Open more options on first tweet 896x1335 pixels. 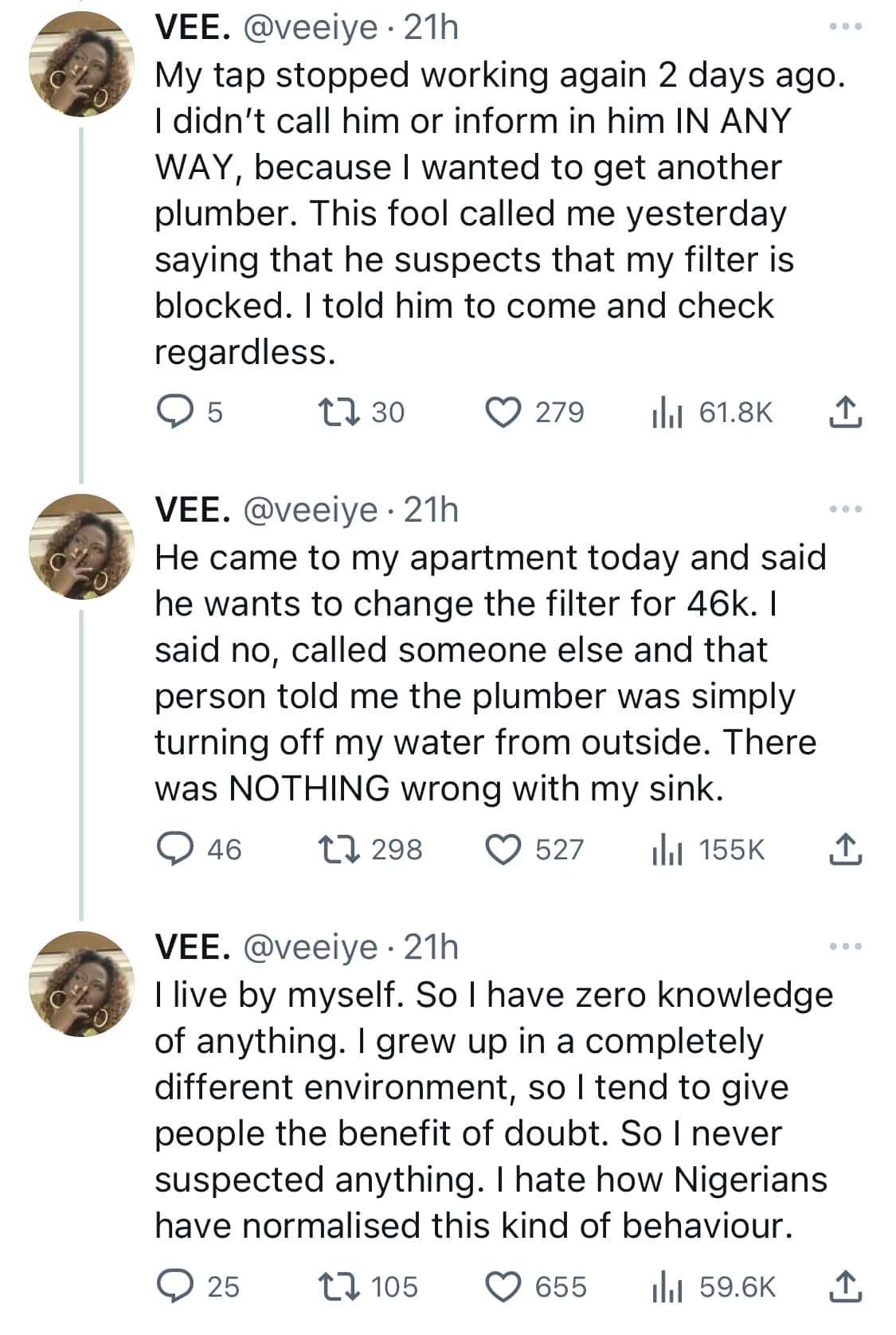tap(845, 28)
